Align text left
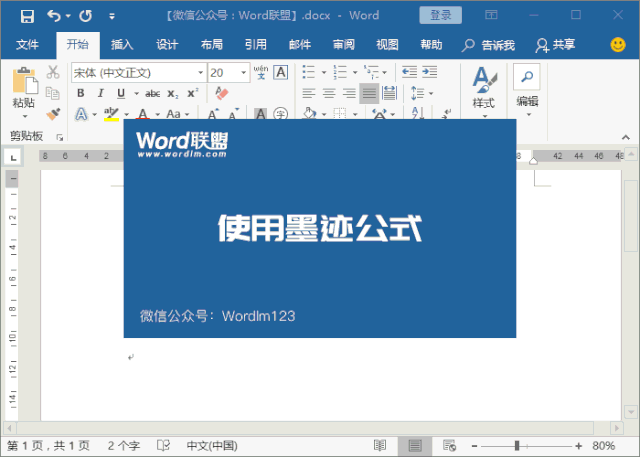Viewport: 640px width, 457px height. (x=309, y=93)
